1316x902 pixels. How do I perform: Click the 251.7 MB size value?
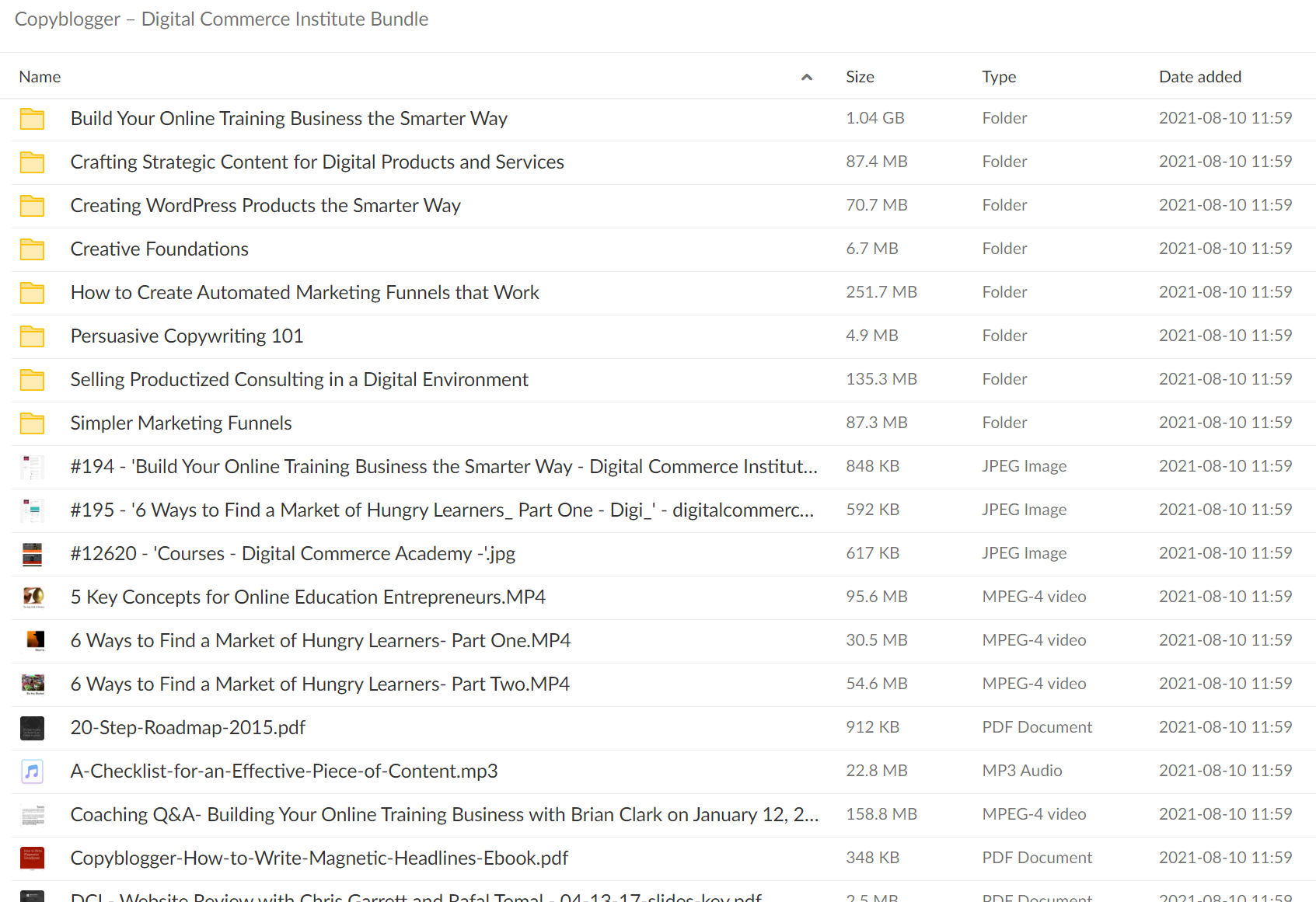tap(881, 292)
